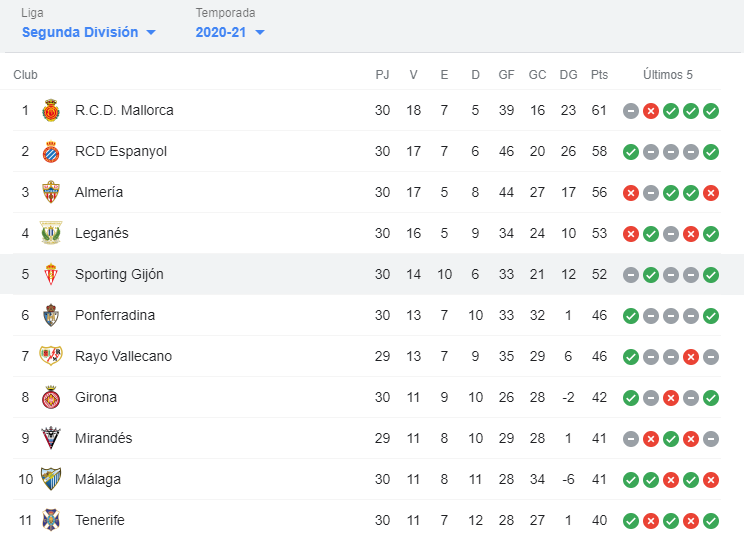Click the Últimos 5 column header
This screenshot has height=536, width=744.
coord(668,75)
